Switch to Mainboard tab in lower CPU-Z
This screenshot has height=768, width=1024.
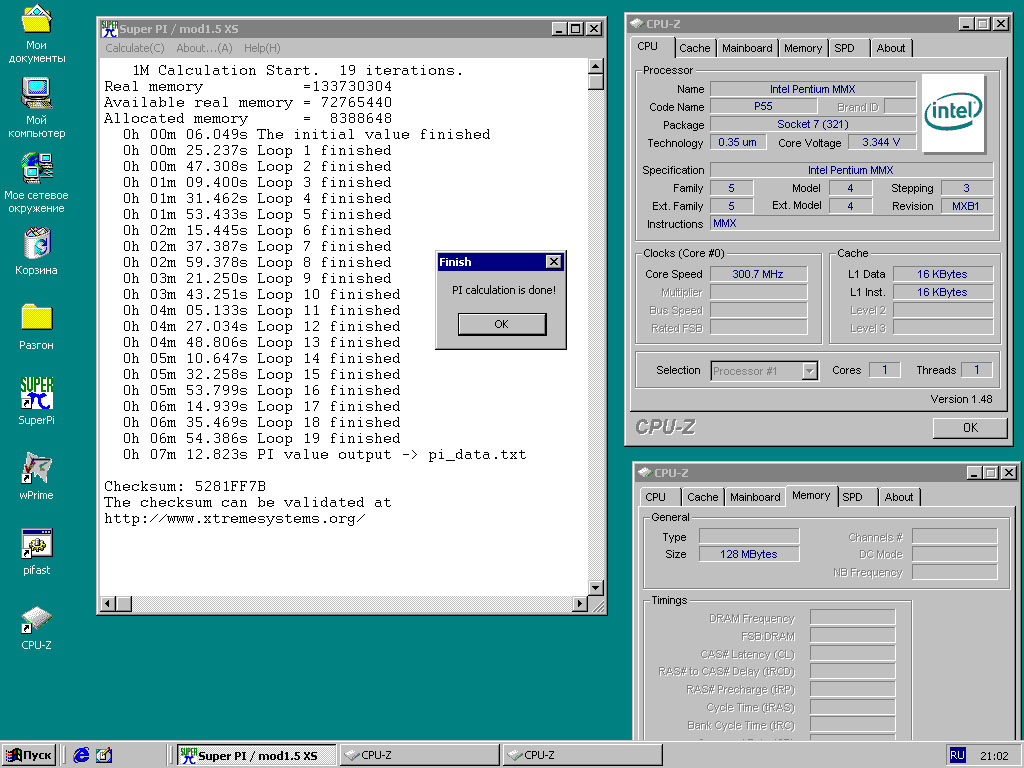click(x=755, y=496)
